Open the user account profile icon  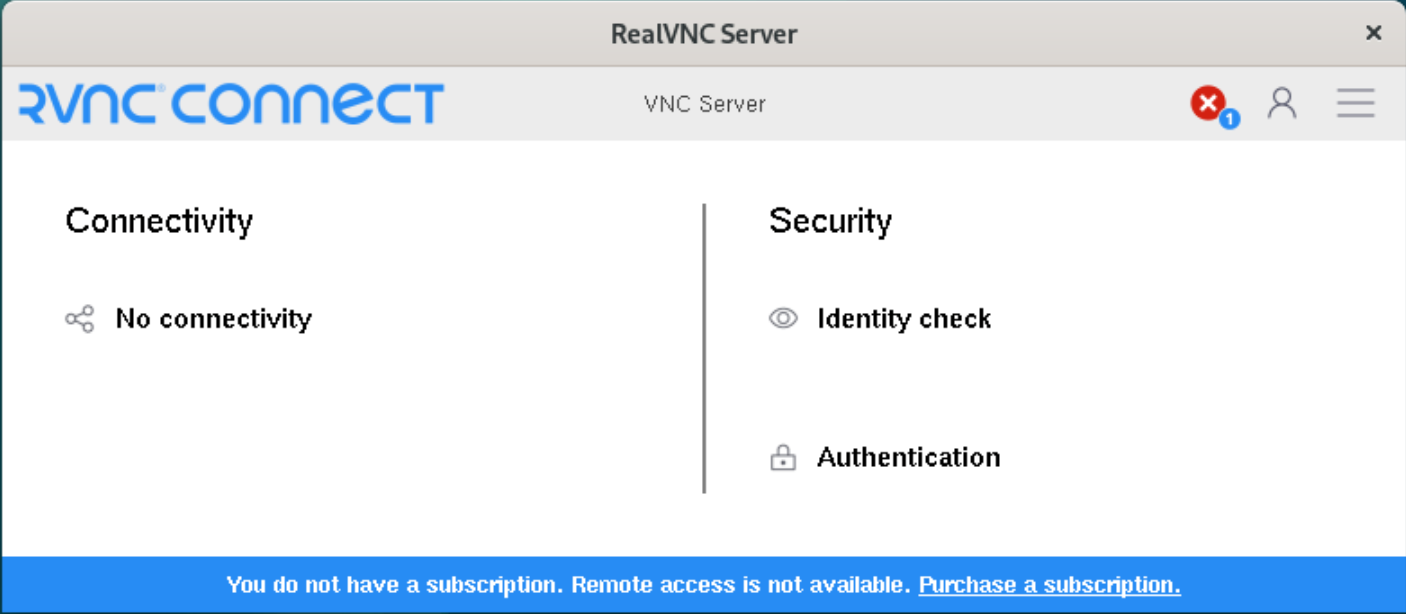pyautogui.click(x=1282, y=103)
